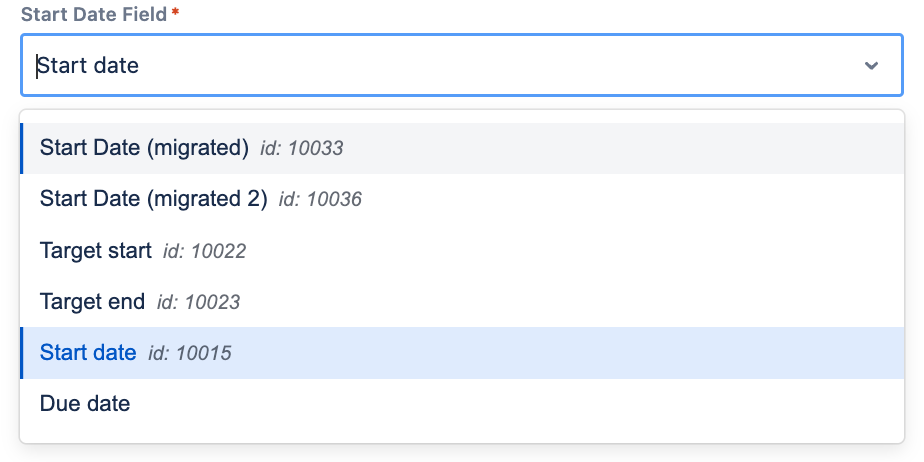Select the "Due date" option

(x=85, y=404)
